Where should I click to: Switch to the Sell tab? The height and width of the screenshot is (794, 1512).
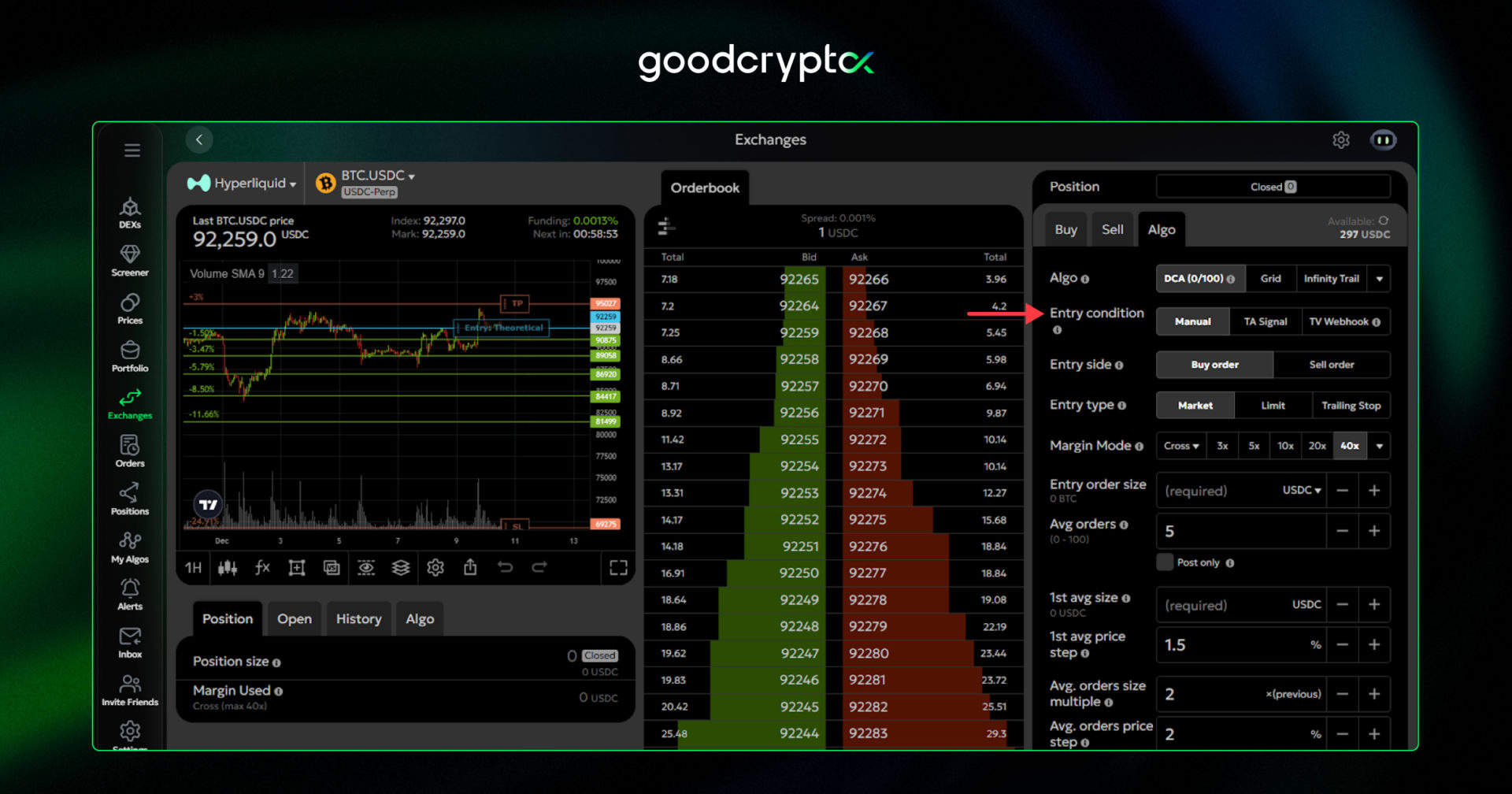click(x=1112, y=229)
